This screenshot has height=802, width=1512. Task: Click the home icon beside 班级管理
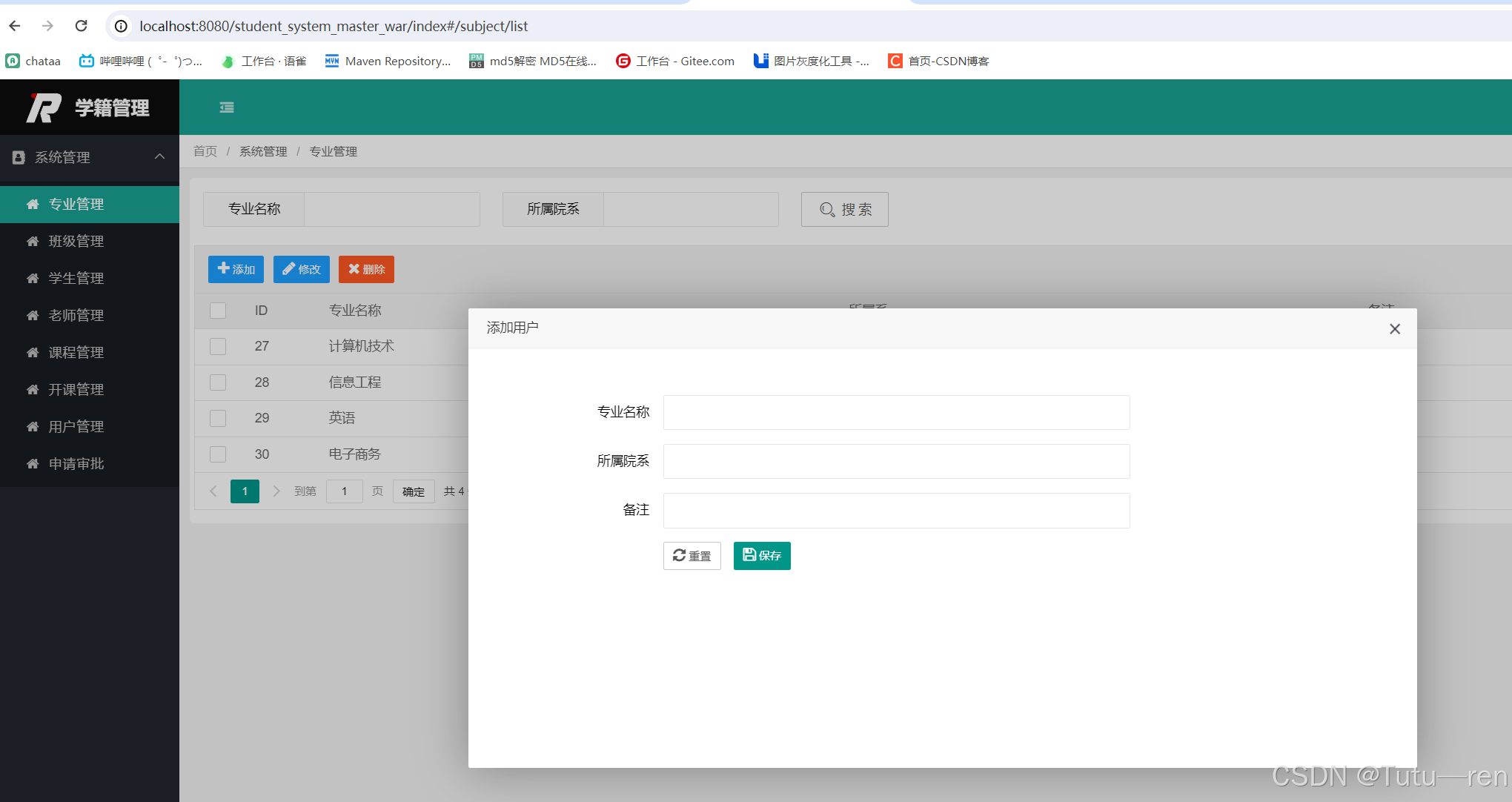pos(33,242)
